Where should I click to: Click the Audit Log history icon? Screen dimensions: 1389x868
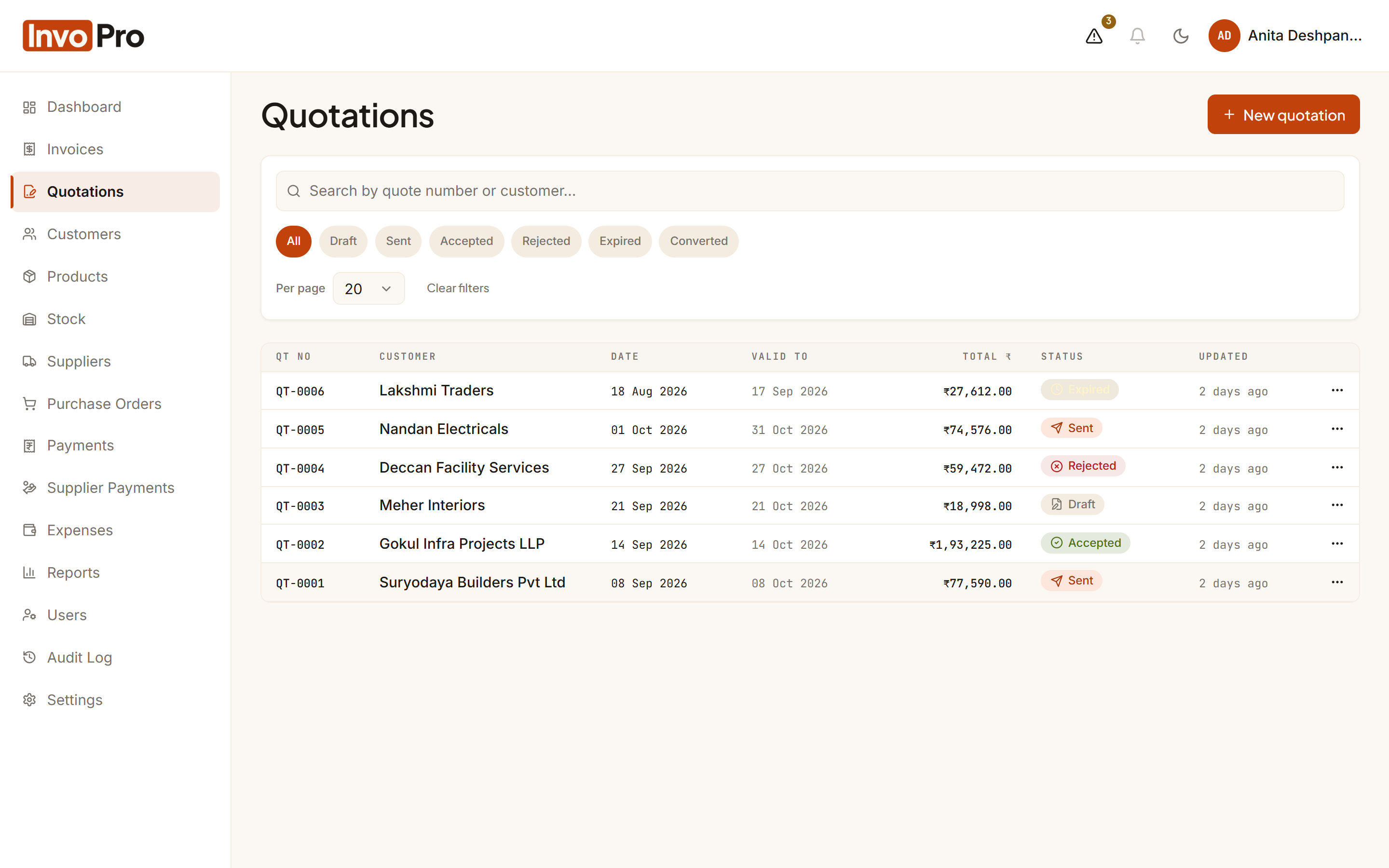29,657
